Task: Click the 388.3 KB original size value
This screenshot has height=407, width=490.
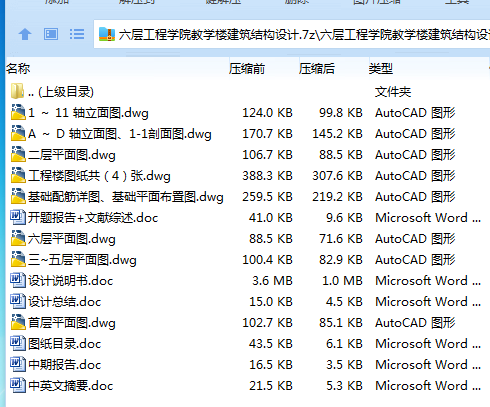Action: coord(267,176)
